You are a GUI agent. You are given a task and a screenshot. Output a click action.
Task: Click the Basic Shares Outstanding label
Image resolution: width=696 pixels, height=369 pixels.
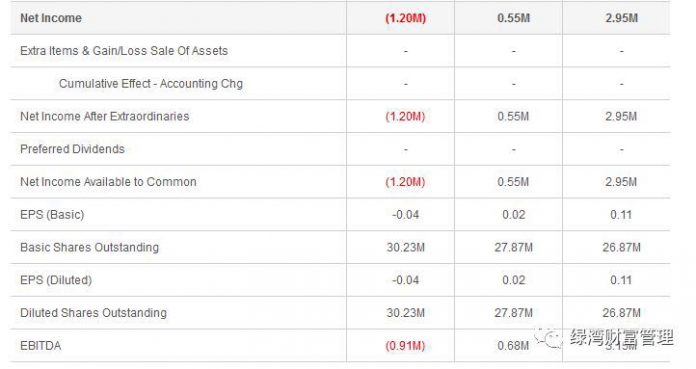[x=89, y=247]
